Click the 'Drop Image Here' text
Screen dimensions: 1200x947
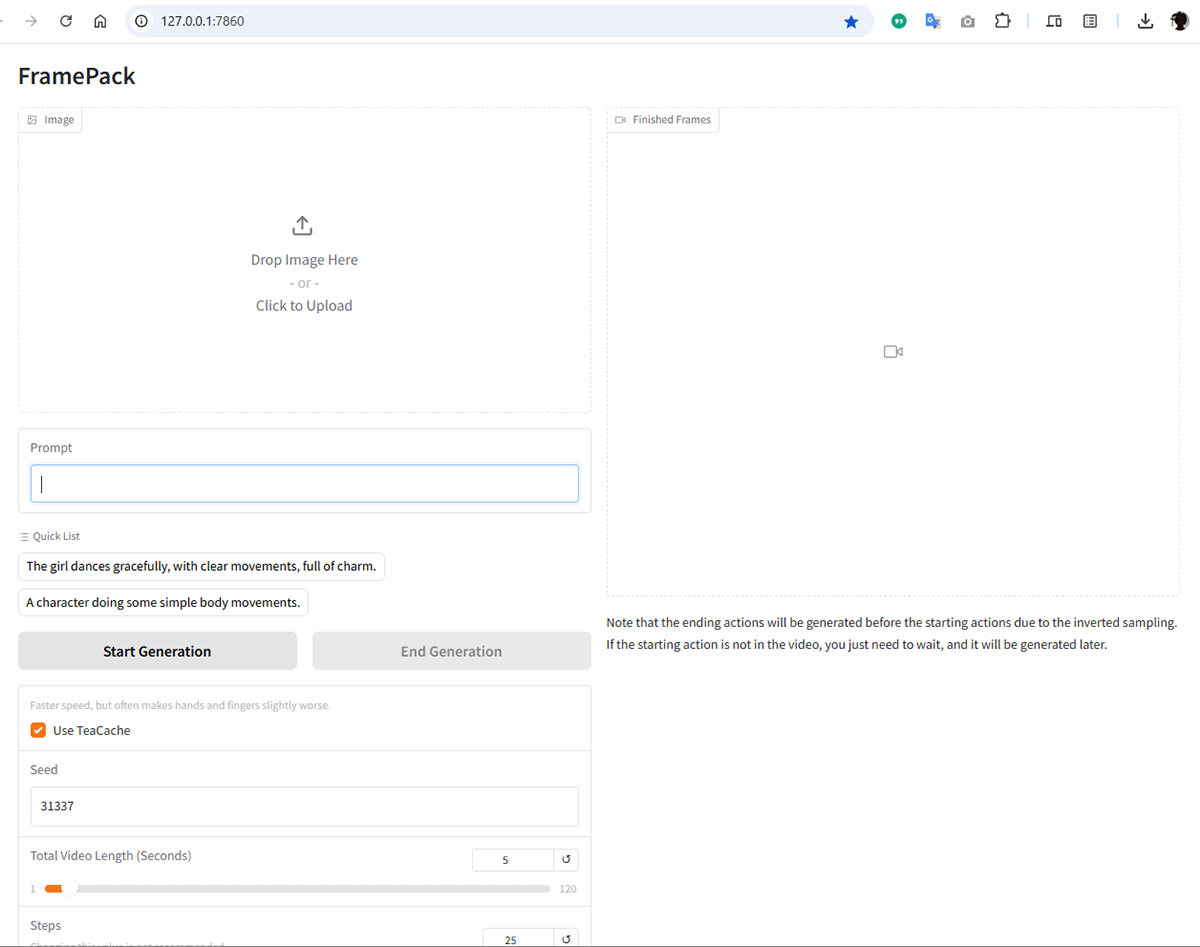click(304, 260)
